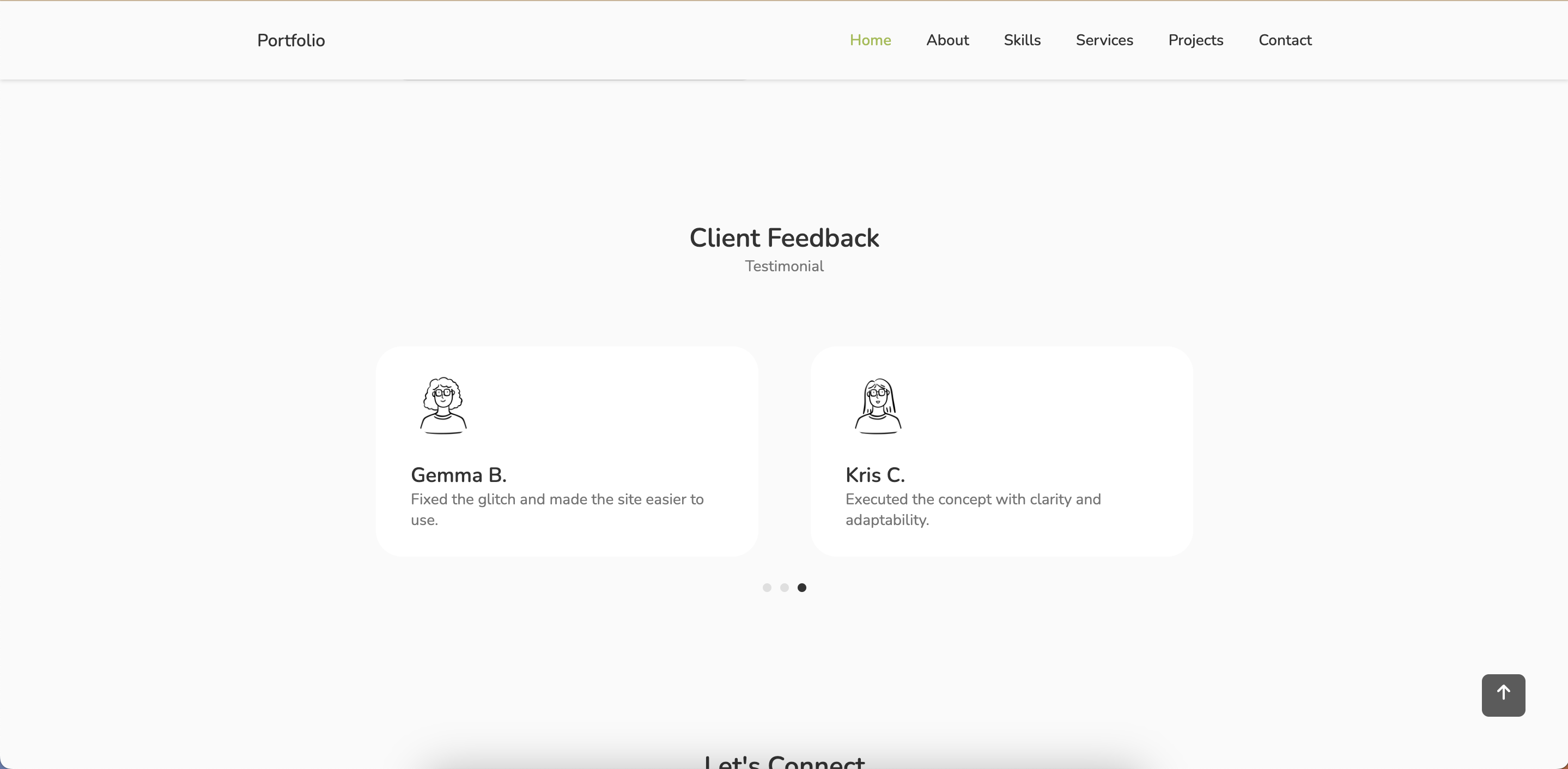Expand the Projects navigation section
This screenshot has width=1568, height=769.
pos(1196,40)
